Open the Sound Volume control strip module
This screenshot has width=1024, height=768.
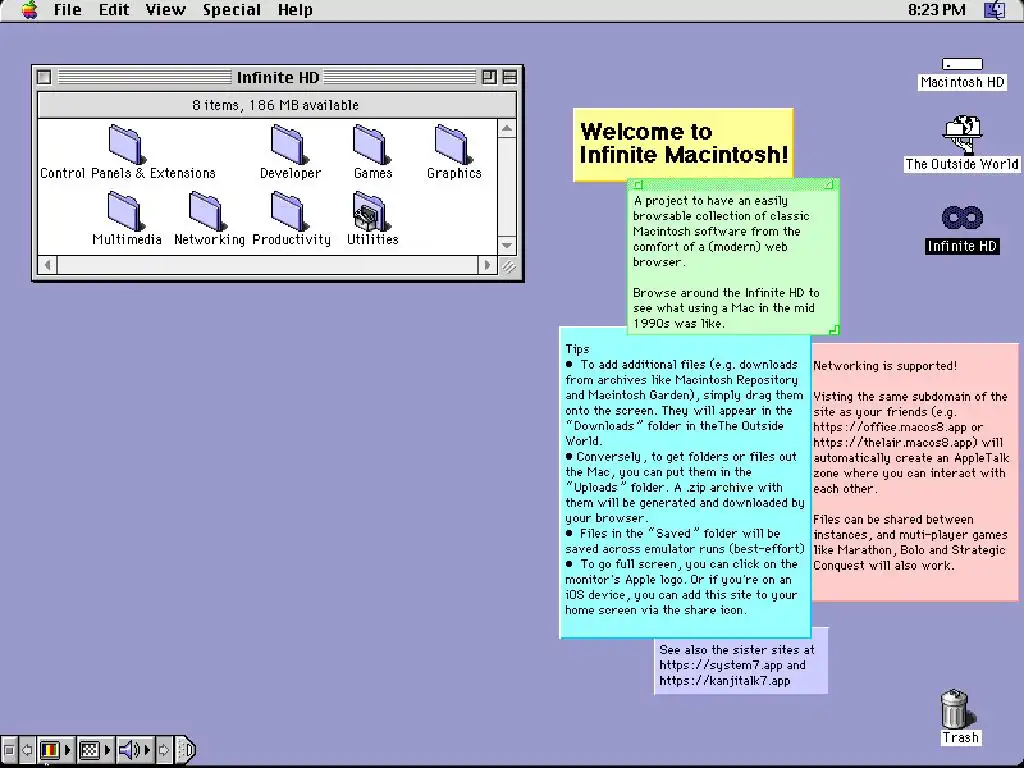tap(135, 750)
